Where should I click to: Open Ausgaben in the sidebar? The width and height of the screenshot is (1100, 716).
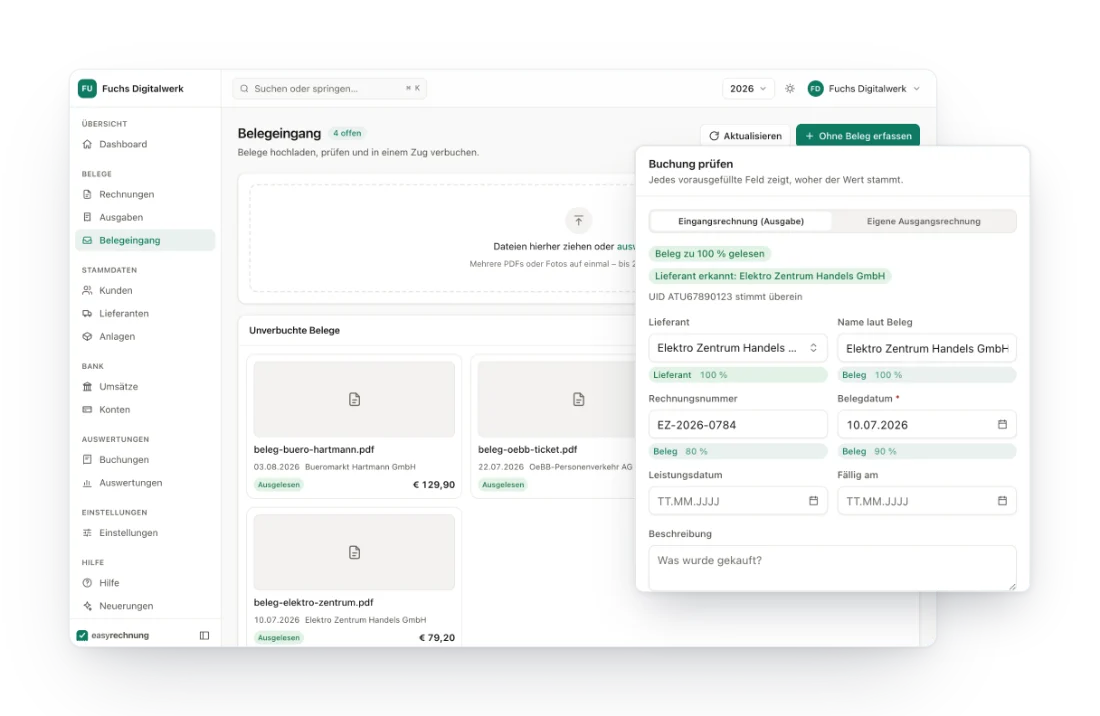point(145,217)
